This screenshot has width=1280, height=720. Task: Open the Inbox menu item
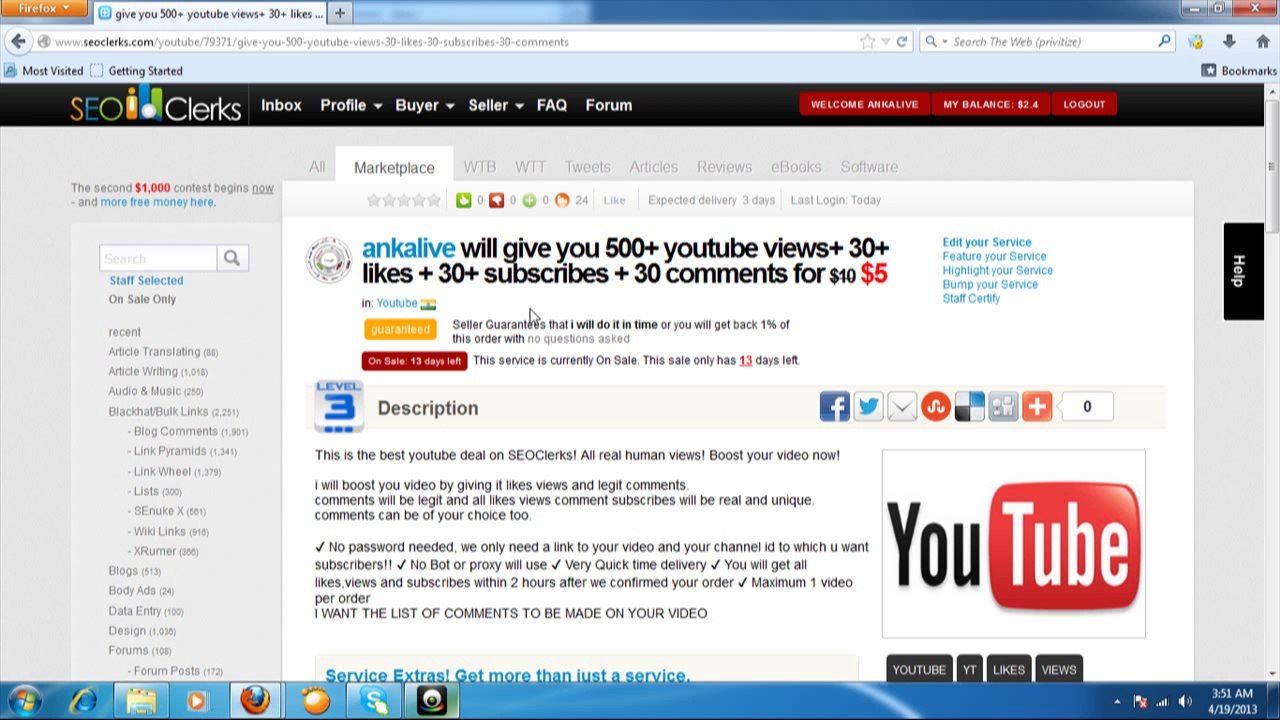281,105
